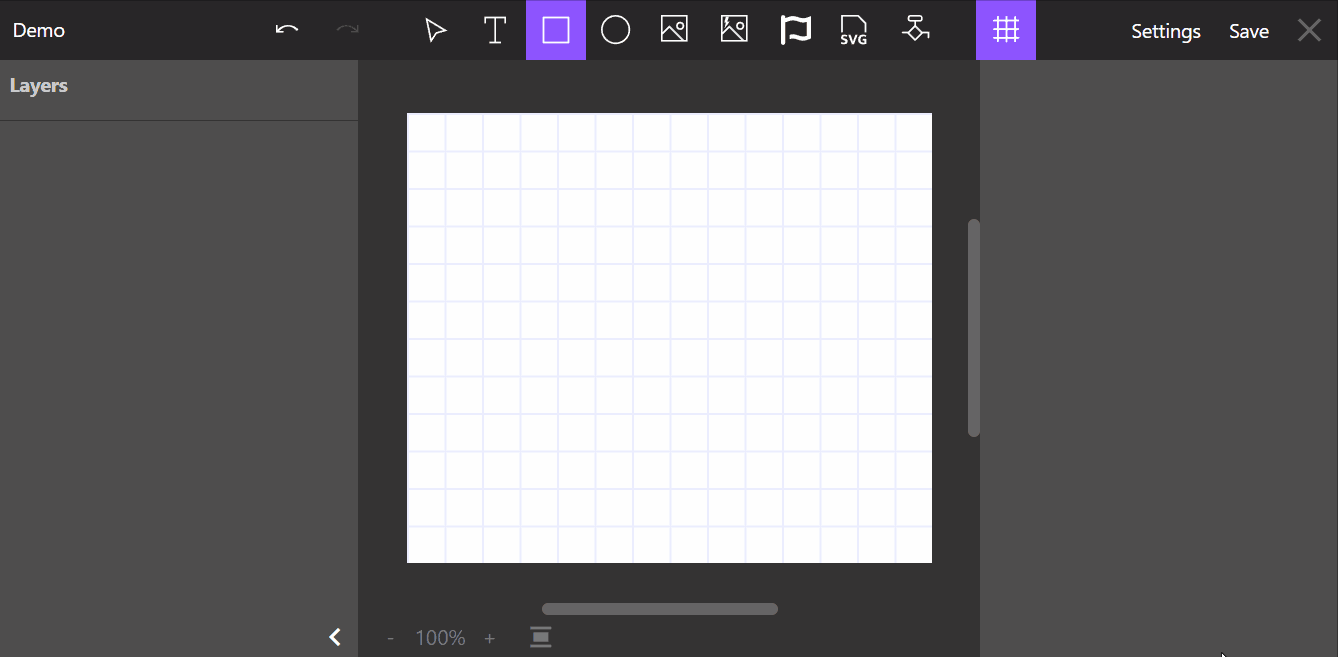The image size is (1338, 657).
Task: Toggle the grid display off
Action: tap(1006, 30)
